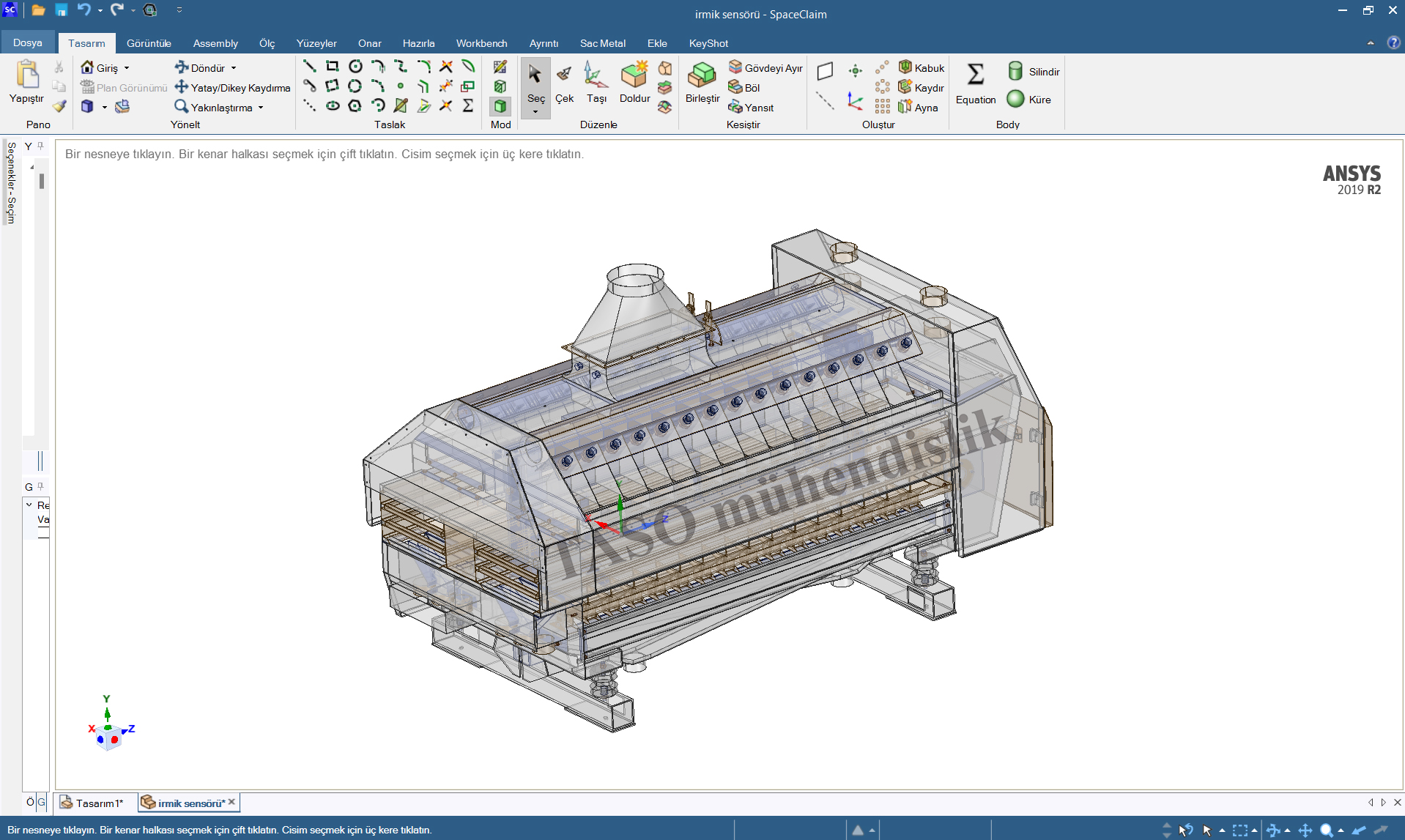
Task: Switch to the Workbench ribbon tab
Action: pos(481,43)
